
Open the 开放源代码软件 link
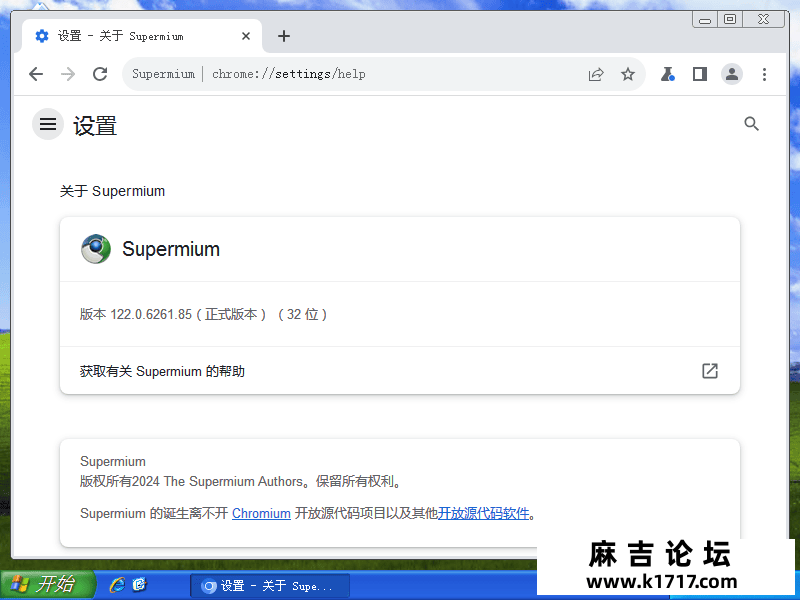[483, 513]
